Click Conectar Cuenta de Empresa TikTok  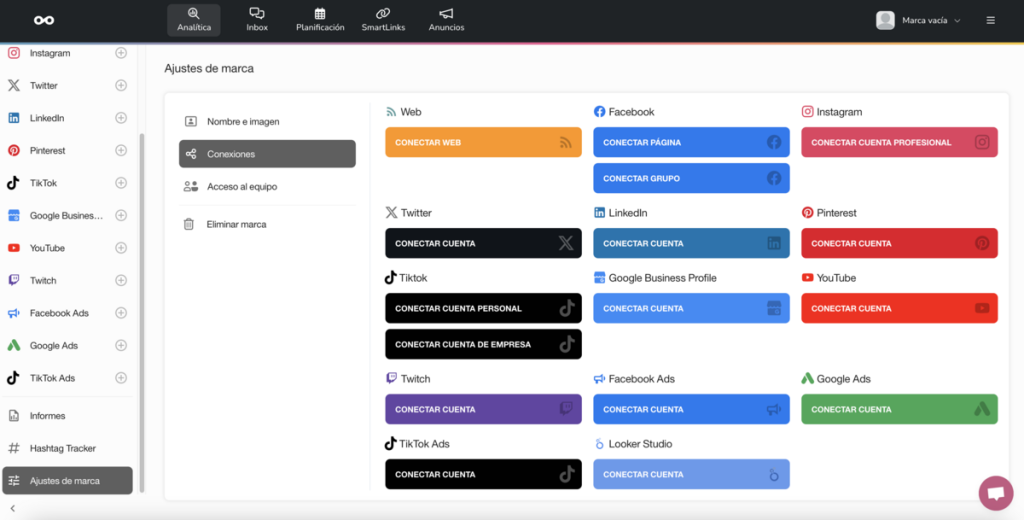[x=483, y=344]
